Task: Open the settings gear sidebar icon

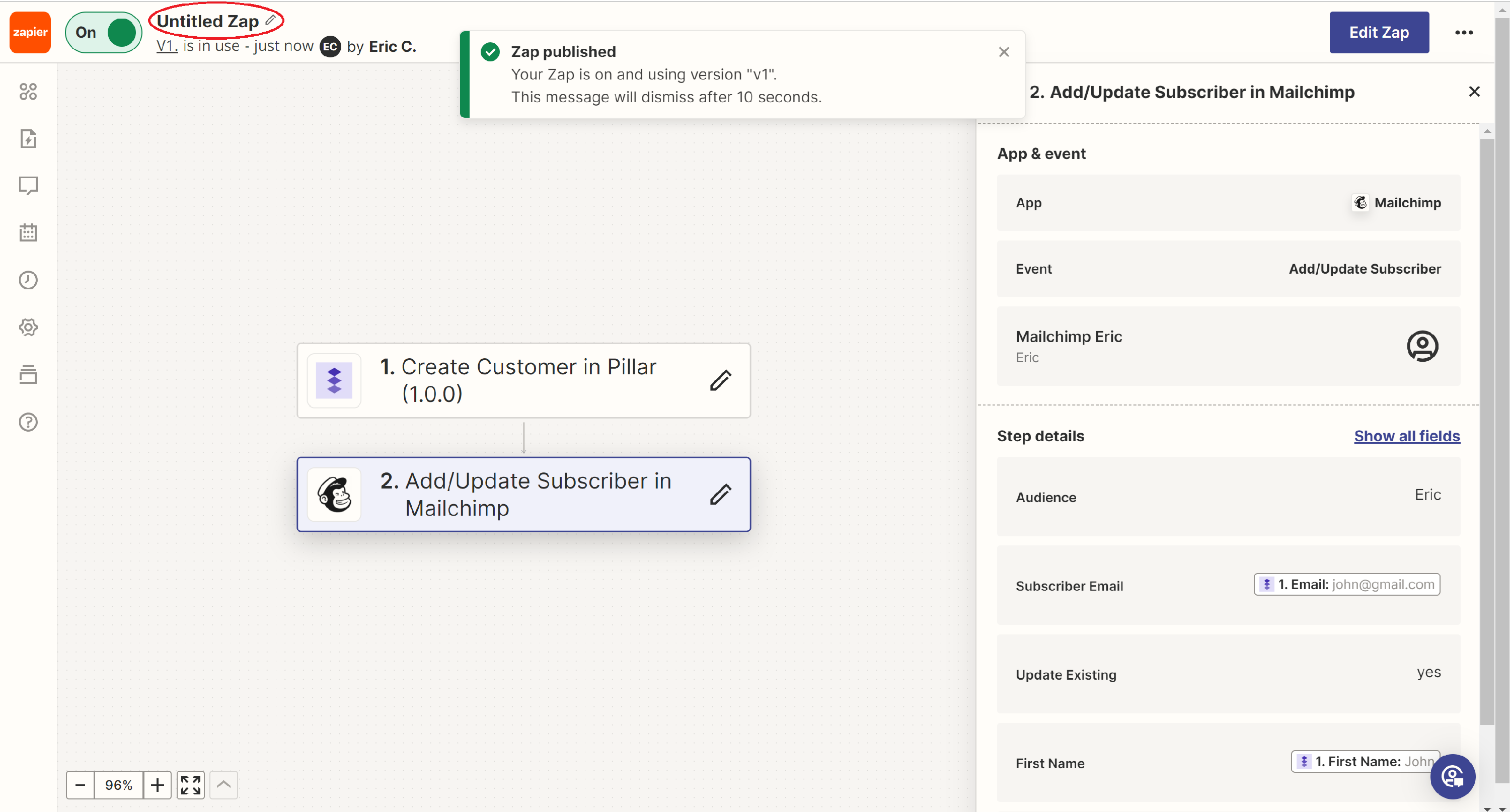Action: (28, 327)
